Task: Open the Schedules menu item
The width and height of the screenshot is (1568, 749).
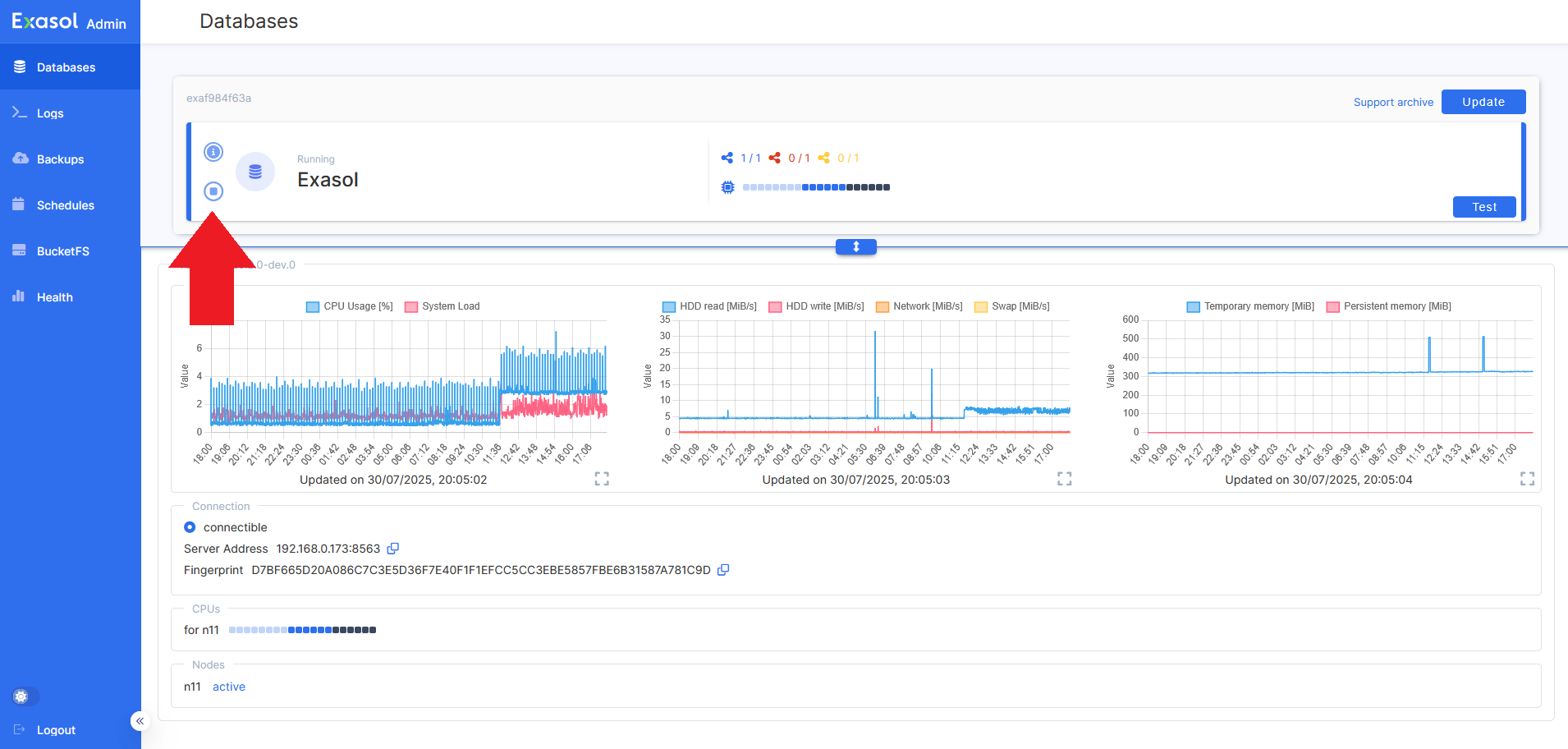Action: click(70, 205)
